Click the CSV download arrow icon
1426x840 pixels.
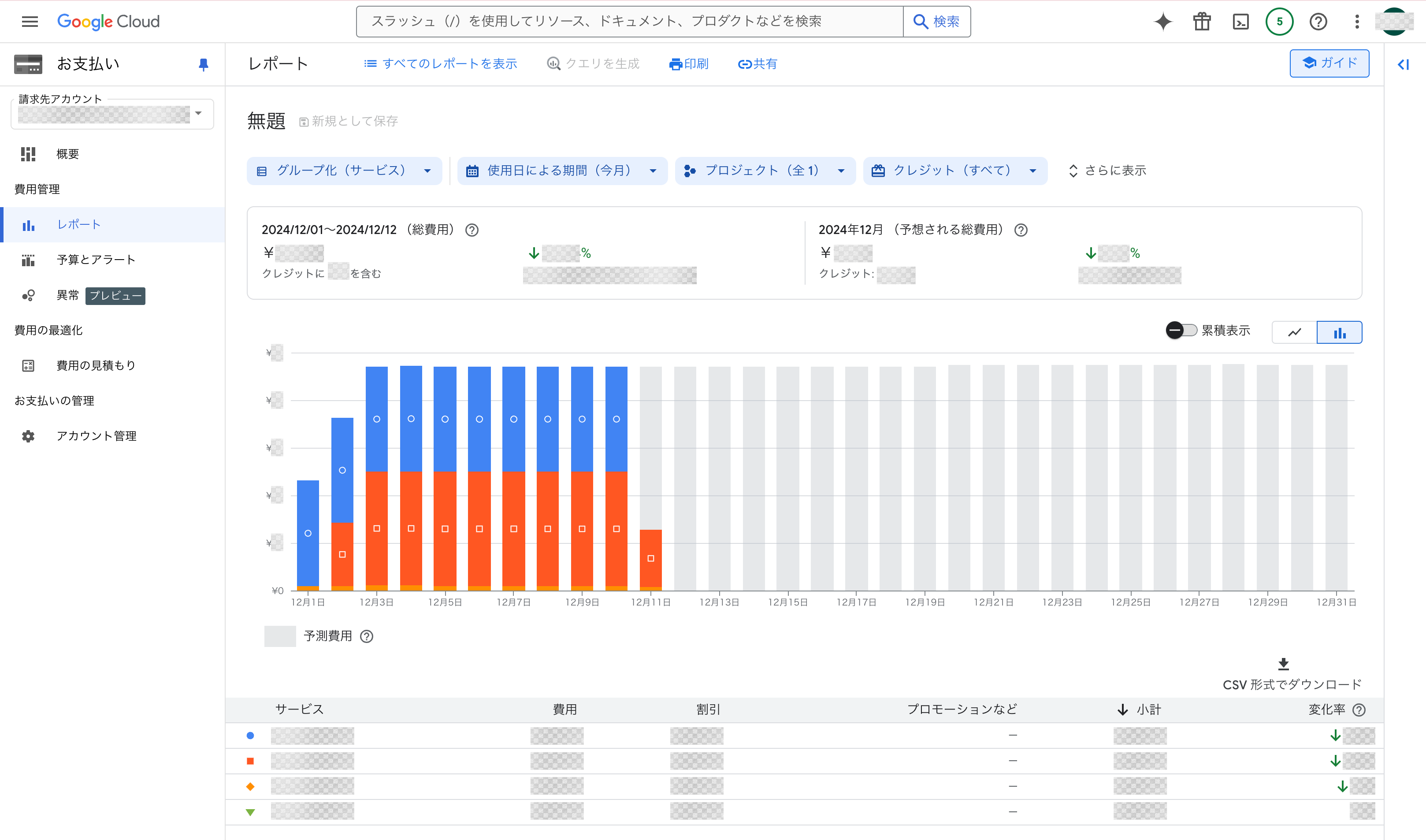click(1283, 663)
